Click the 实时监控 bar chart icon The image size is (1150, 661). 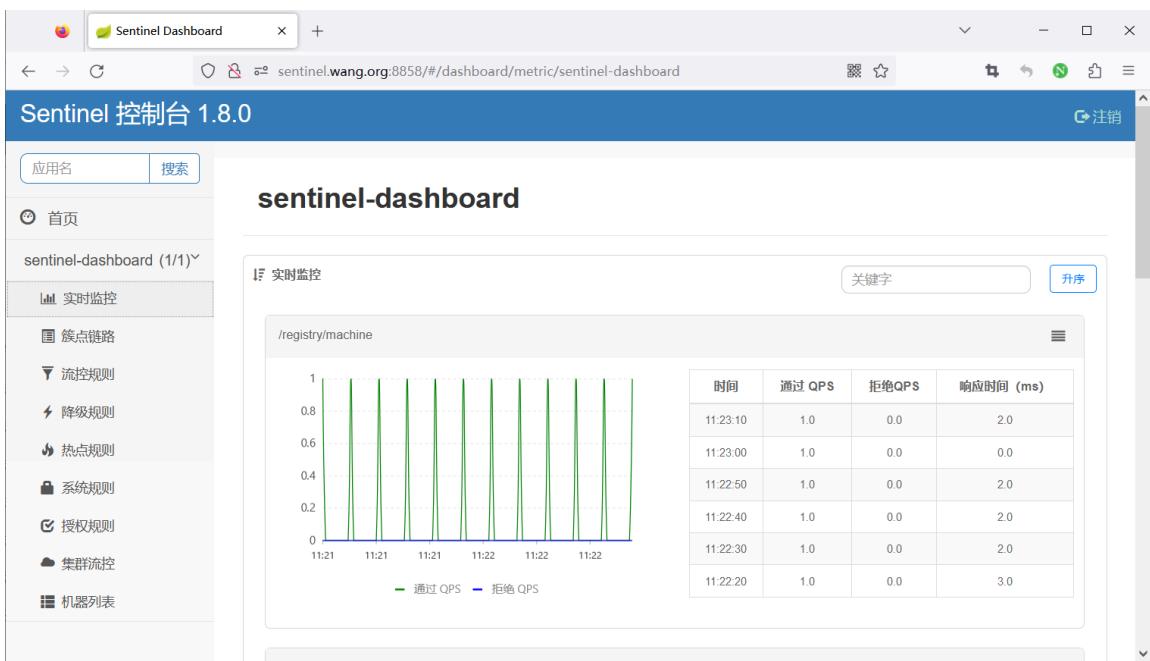(48, 299)
